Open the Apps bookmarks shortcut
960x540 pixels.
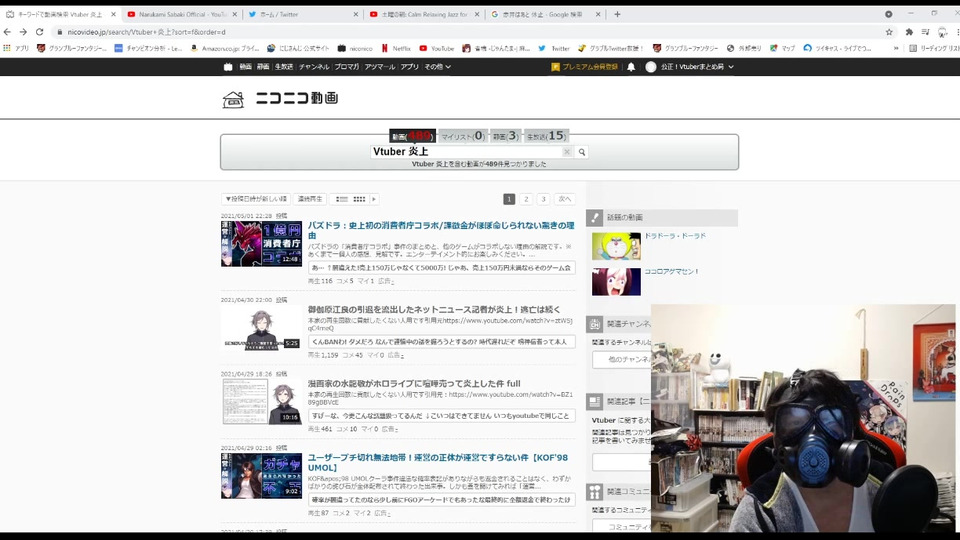17,48
